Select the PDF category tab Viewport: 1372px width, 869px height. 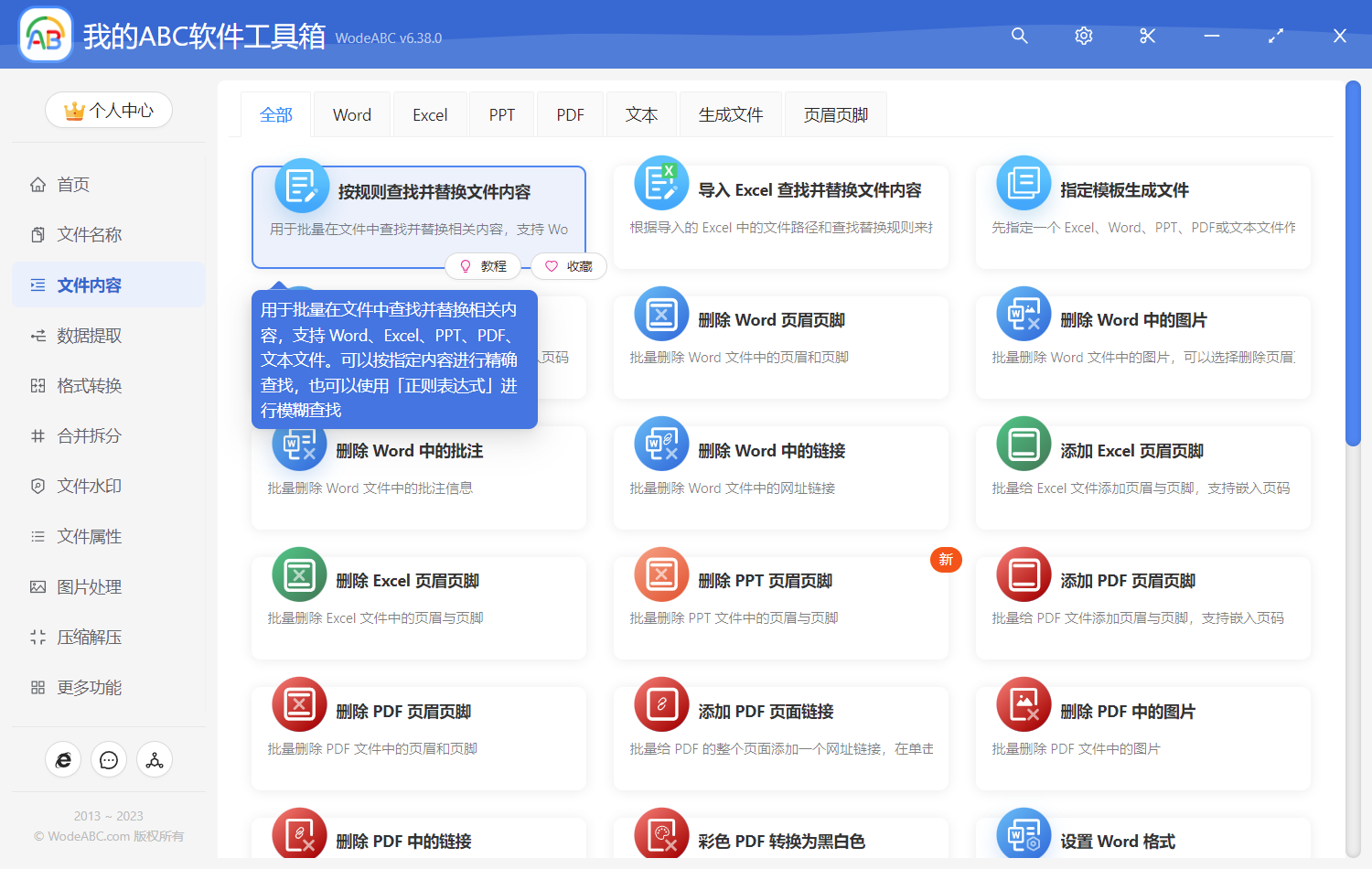coord(570,115)
